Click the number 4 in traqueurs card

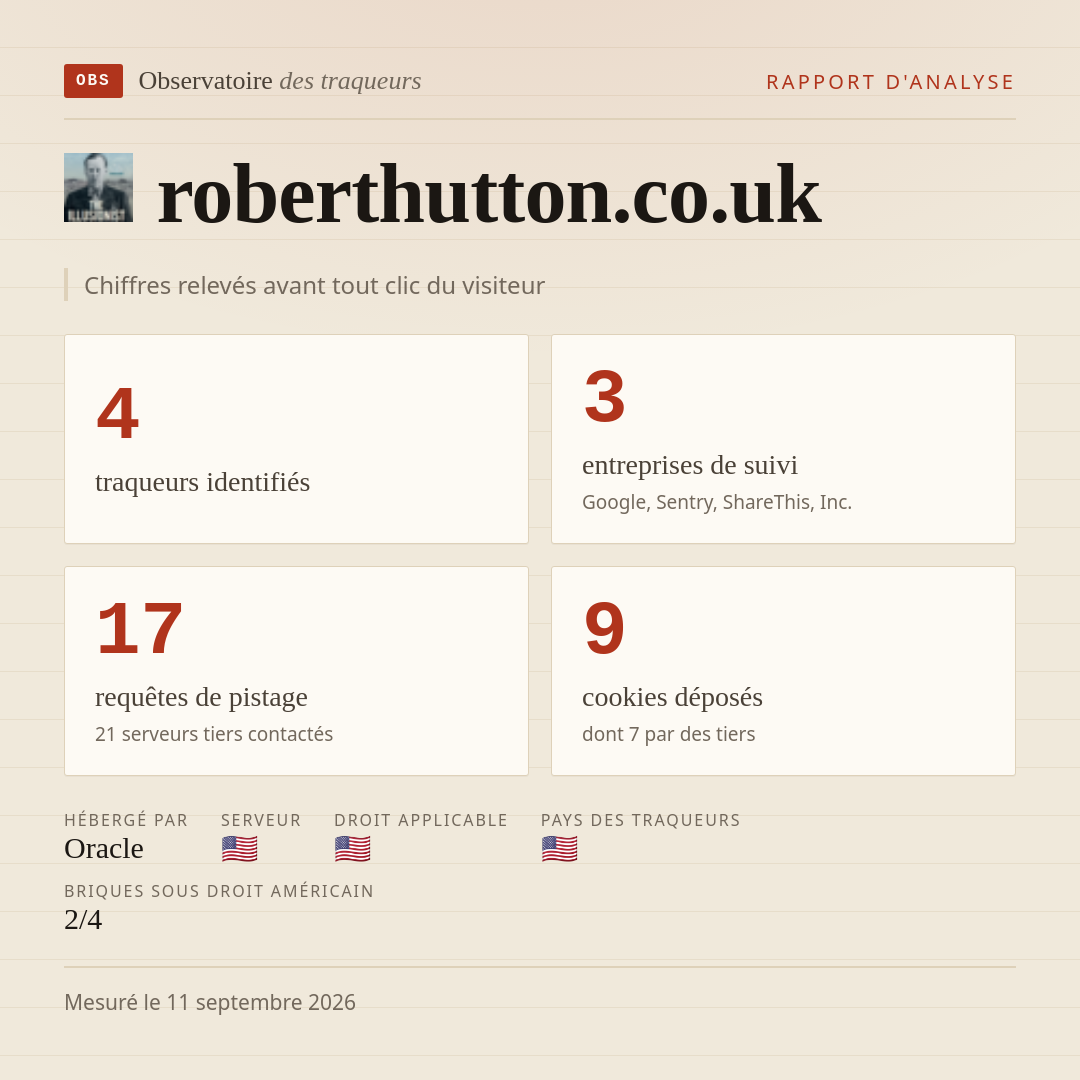[x=118, y=413]
